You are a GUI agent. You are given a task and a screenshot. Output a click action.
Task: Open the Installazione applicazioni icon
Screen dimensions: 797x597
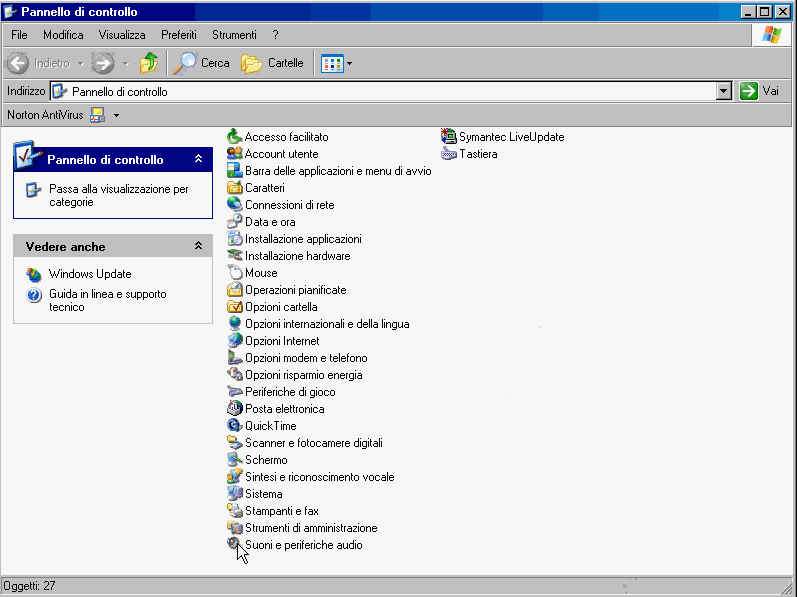point(234,239)
